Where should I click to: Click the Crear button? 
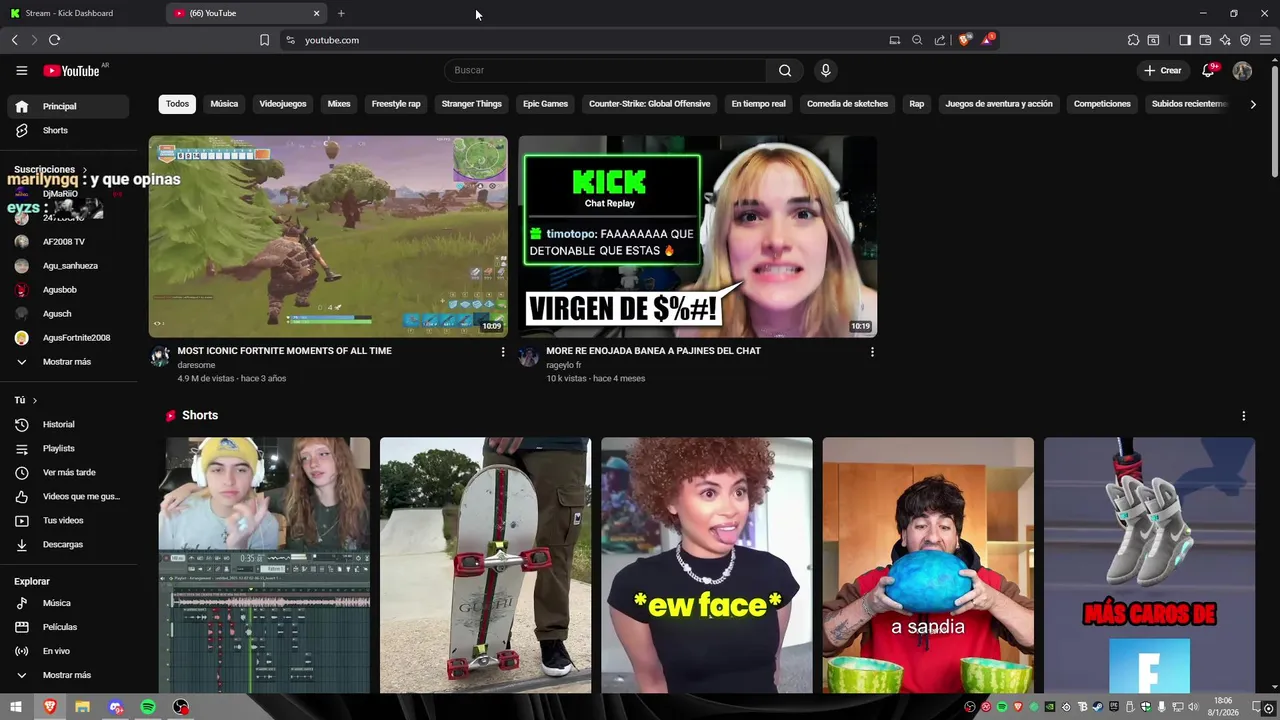pos(1163,70)
